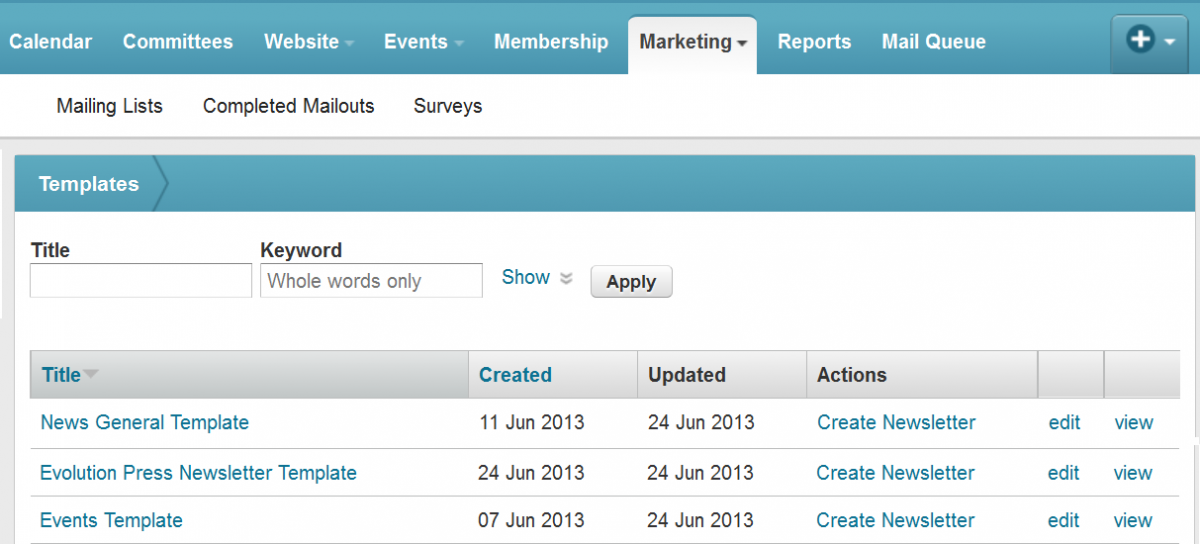Click the Title column sort arrow

(x=91, y=375)
